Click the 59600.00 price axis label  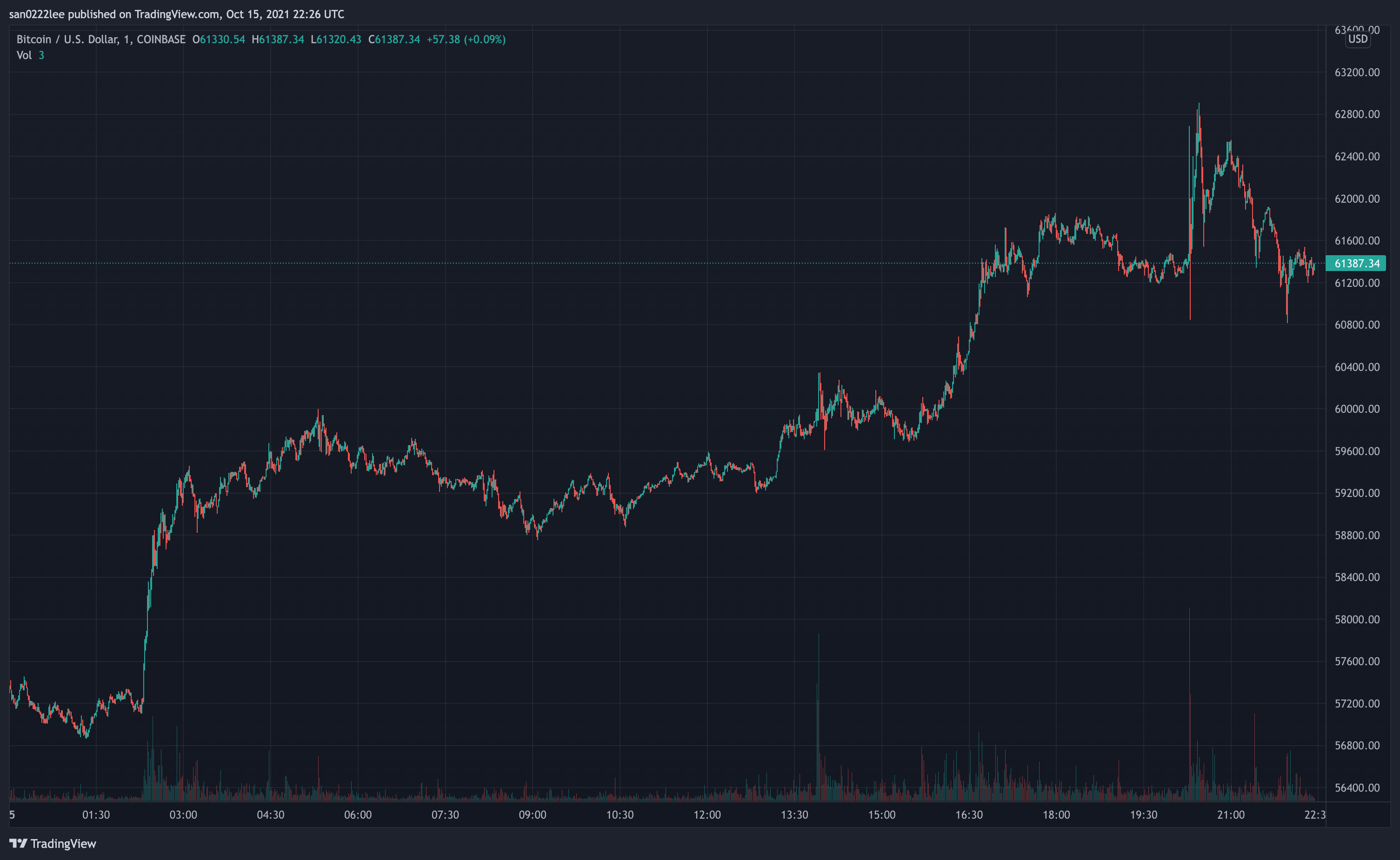[x=1357, y=451]
